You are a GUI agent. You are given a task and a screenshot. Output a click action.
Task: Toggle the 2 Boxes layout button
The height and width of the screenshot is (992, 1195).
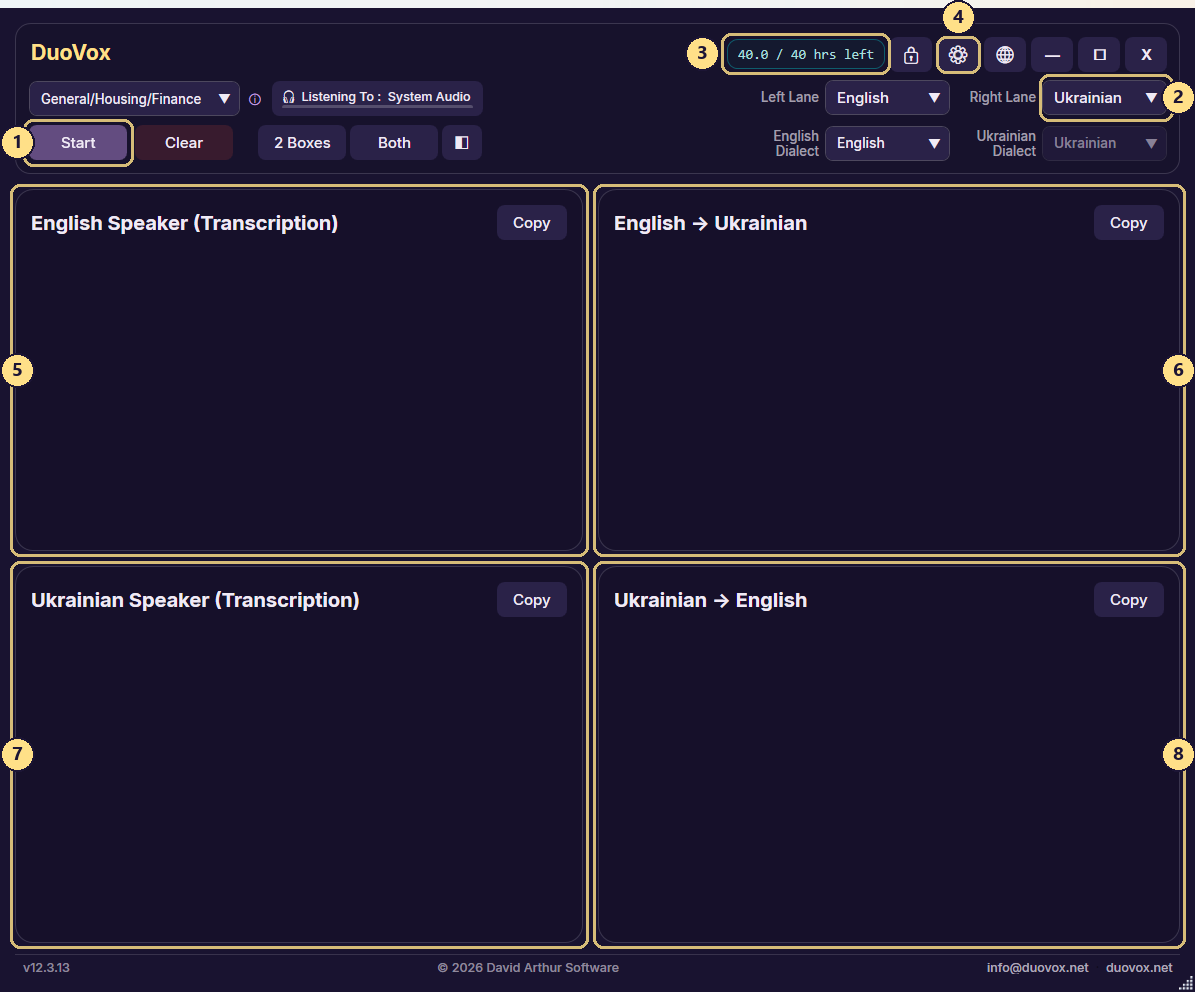(303, 142)
